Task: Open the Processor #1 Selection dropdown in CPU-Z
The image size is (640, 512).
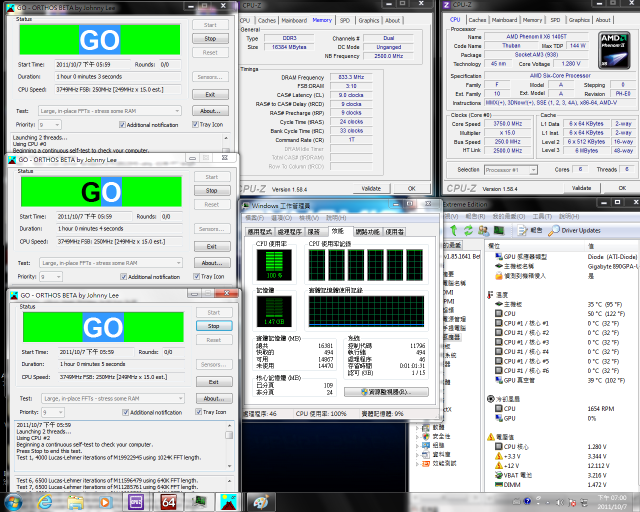Action: [x=511, y=170]
